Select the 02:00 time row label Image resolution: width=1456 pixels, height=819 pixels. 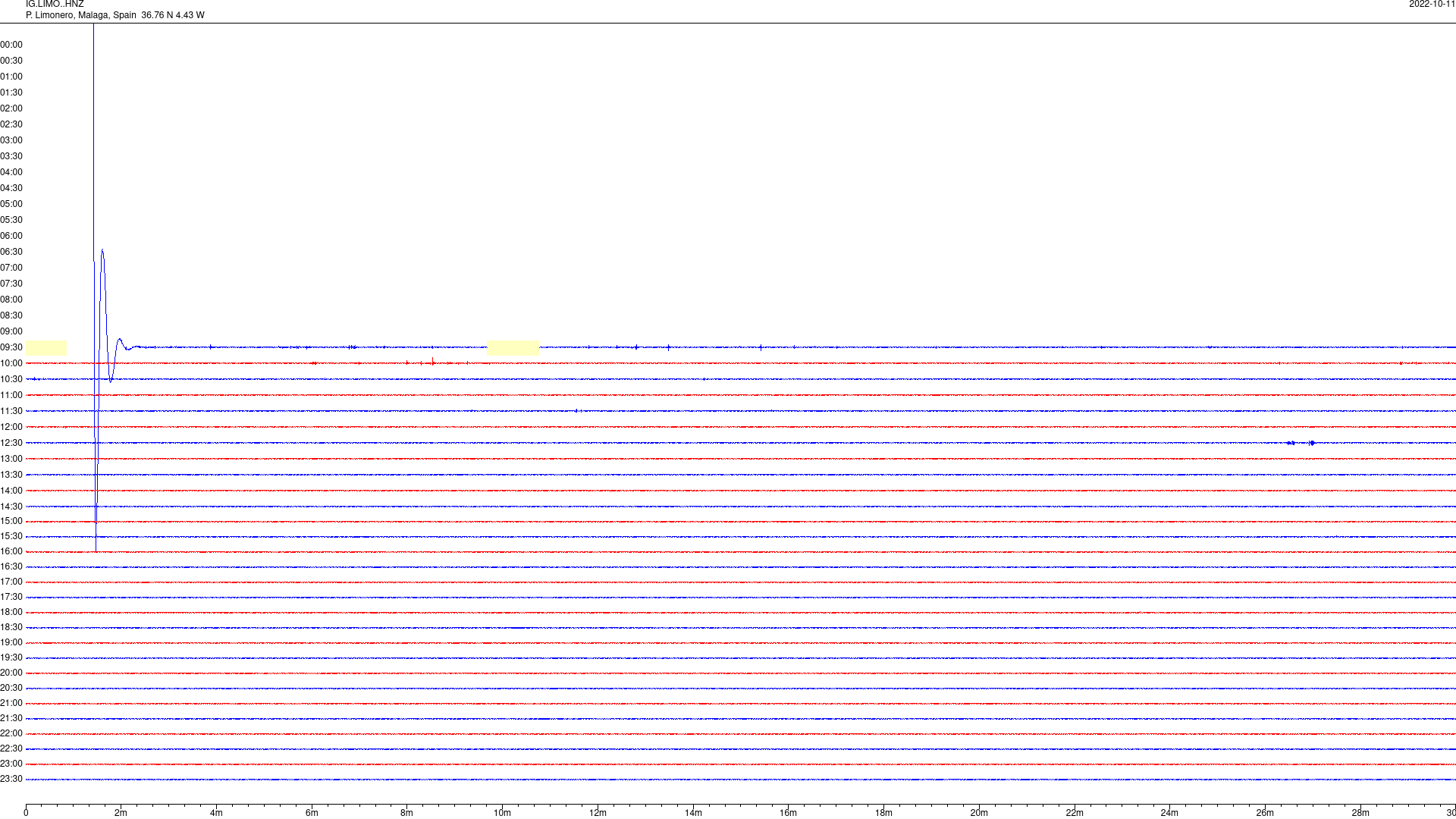11,108
